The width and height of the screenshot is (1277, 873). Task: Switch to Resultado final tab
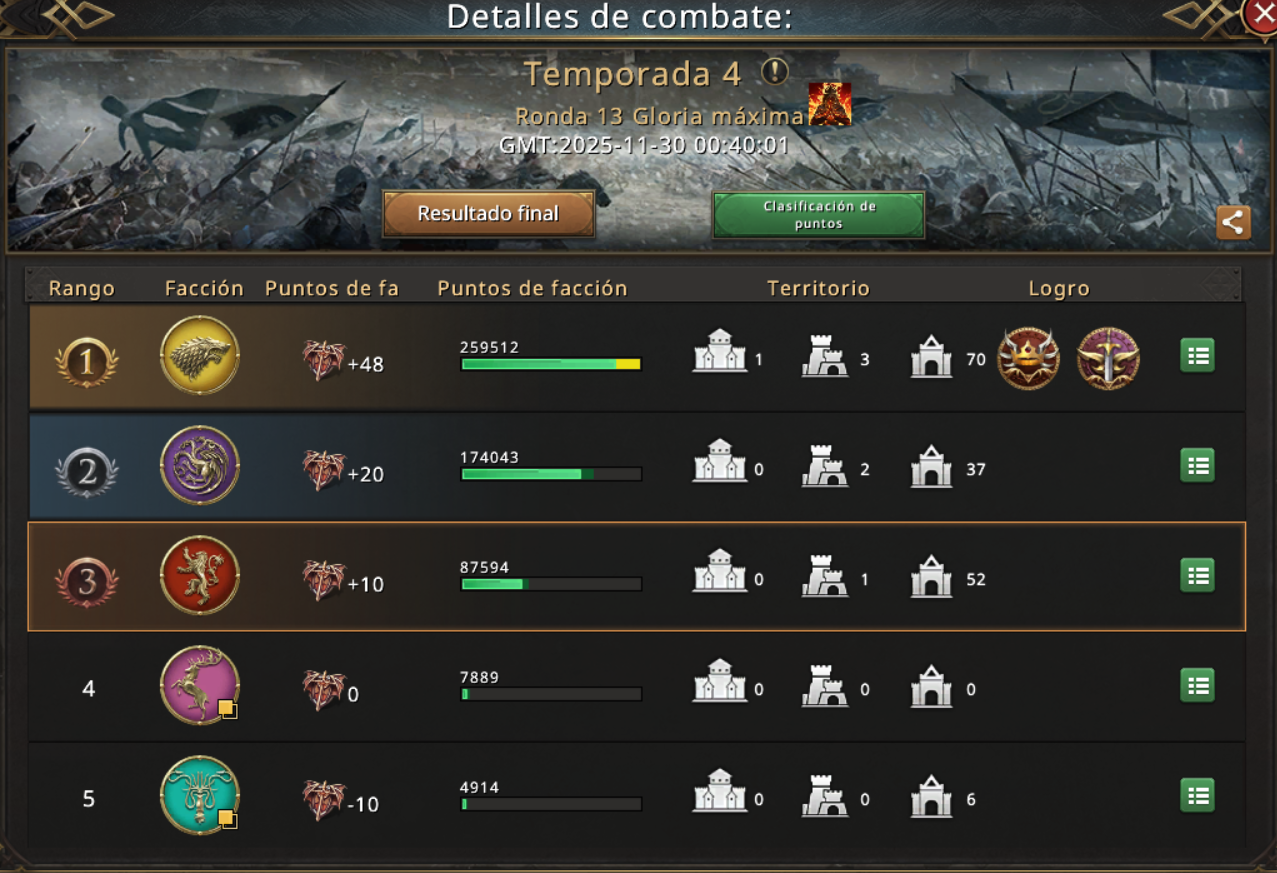489,214
